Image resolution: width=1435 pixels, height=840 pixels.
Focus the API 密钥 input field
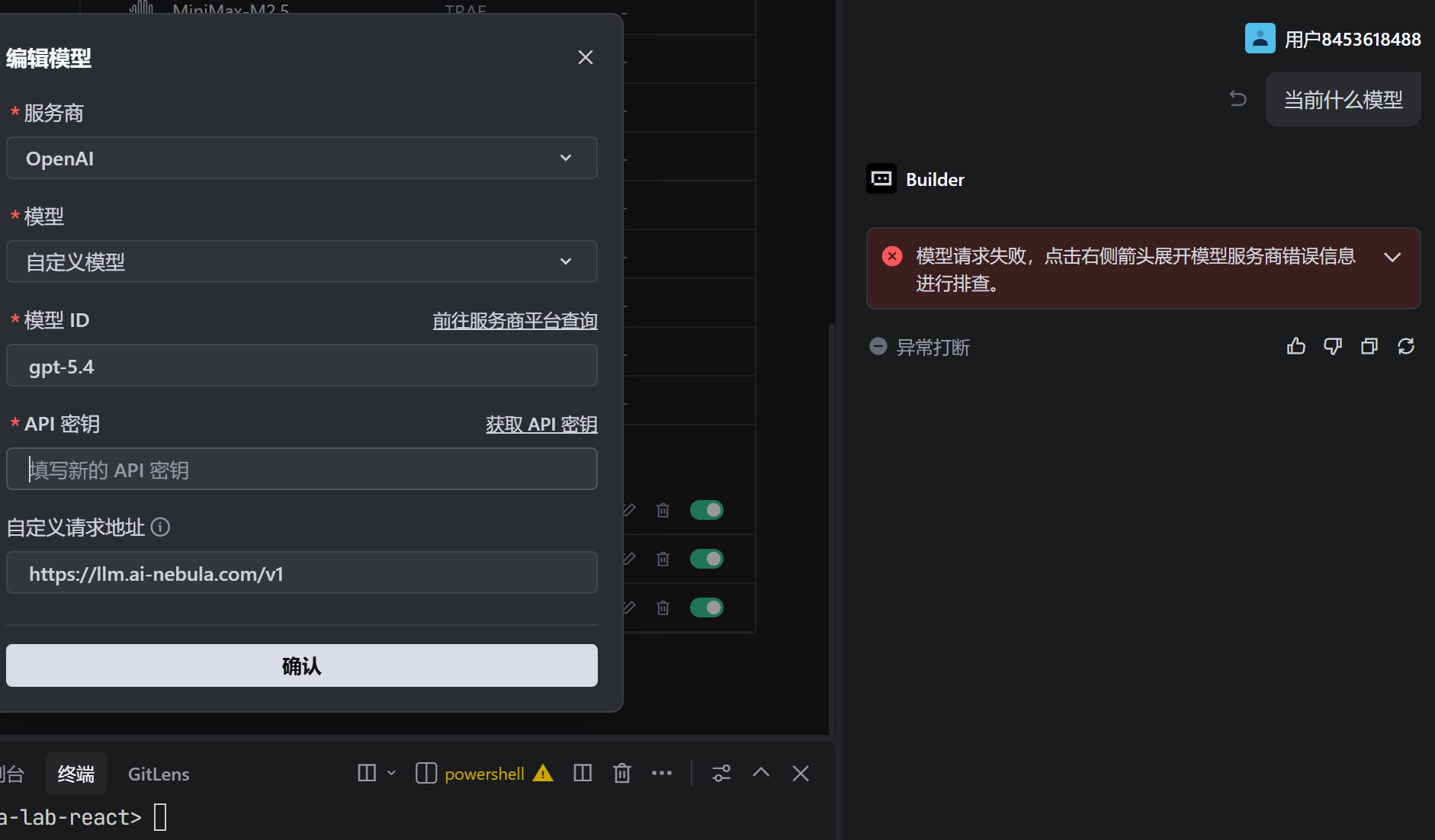coord(302,469)
